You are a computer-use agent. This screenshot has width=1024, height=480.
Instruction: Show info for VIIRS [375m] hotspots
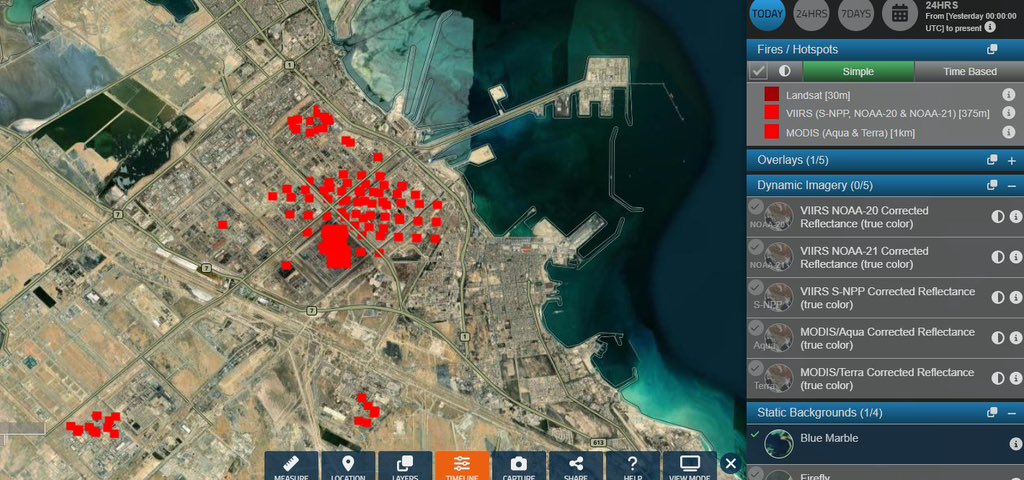pos(1010,113)
